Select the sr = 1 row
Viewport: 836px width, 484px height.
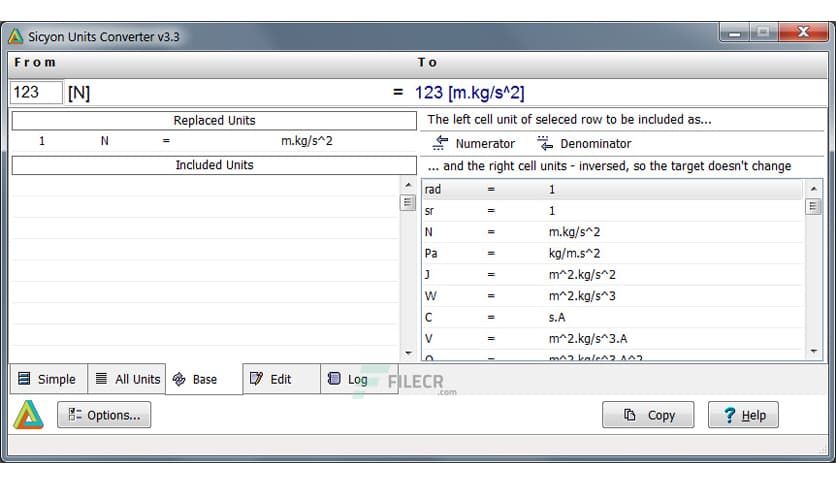tap(612, 211)
